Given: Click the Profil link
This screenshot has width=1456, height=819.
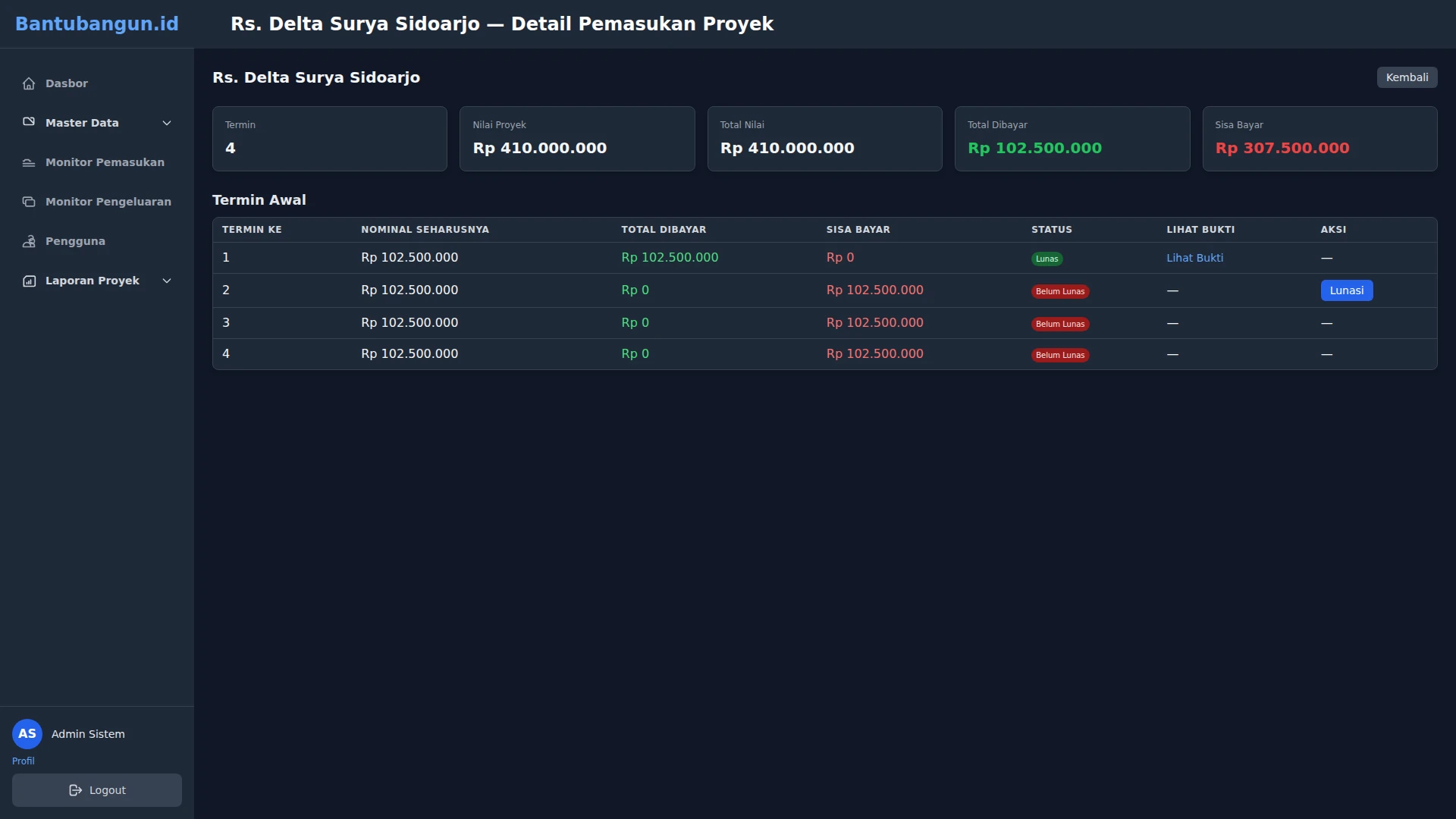Looking at the screenshot, I should click(x=23, y=761).
